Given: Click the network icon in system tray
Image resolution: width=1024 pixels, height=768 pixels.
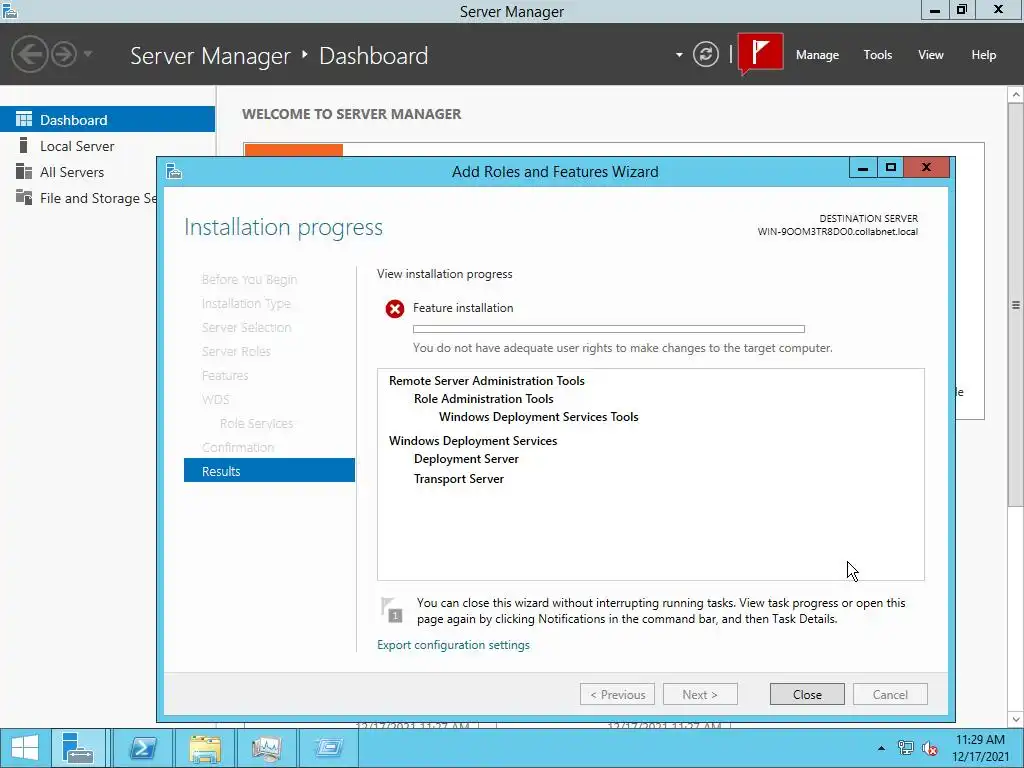Looking at the screenshot, I should tap(905, 748).
